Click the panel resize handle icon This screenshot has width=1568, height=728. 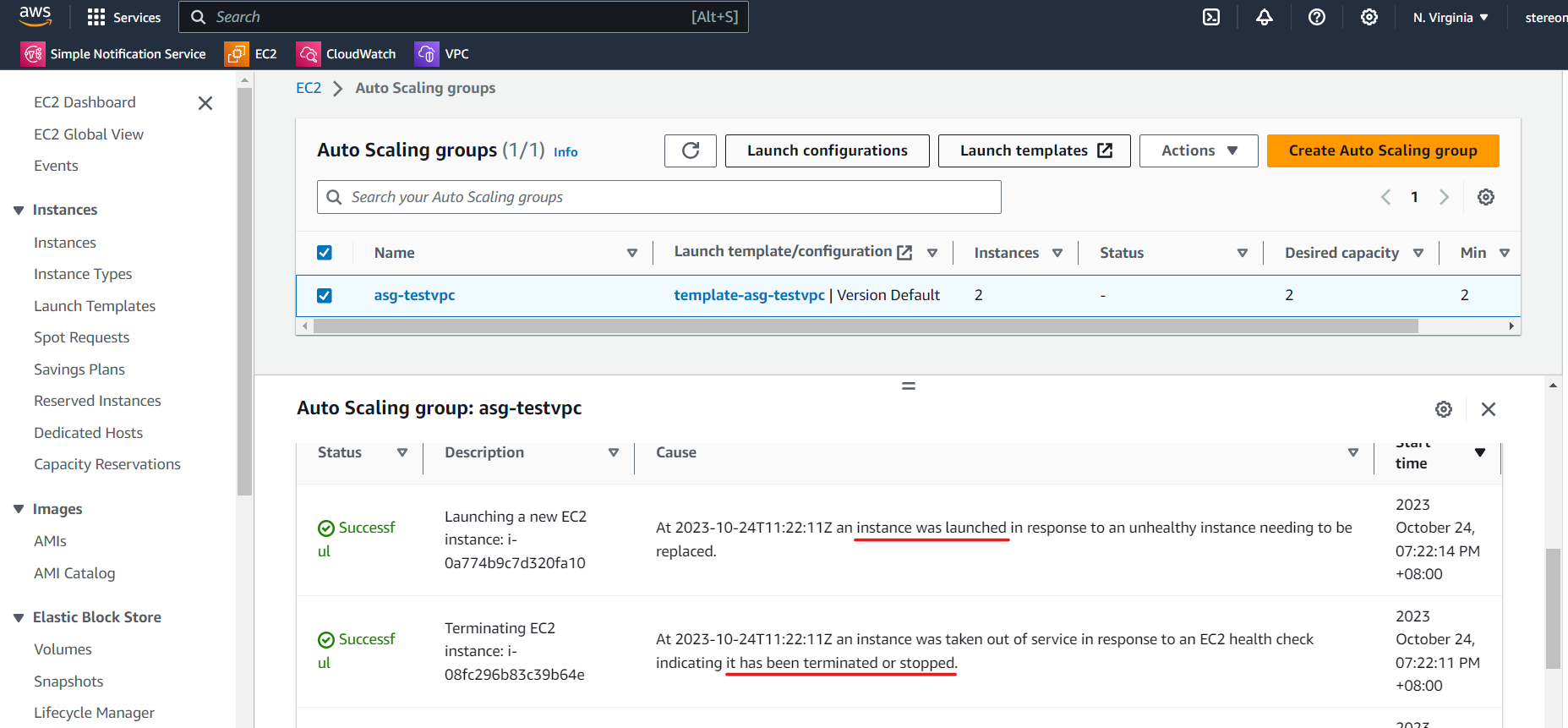(x=909, y=386)
